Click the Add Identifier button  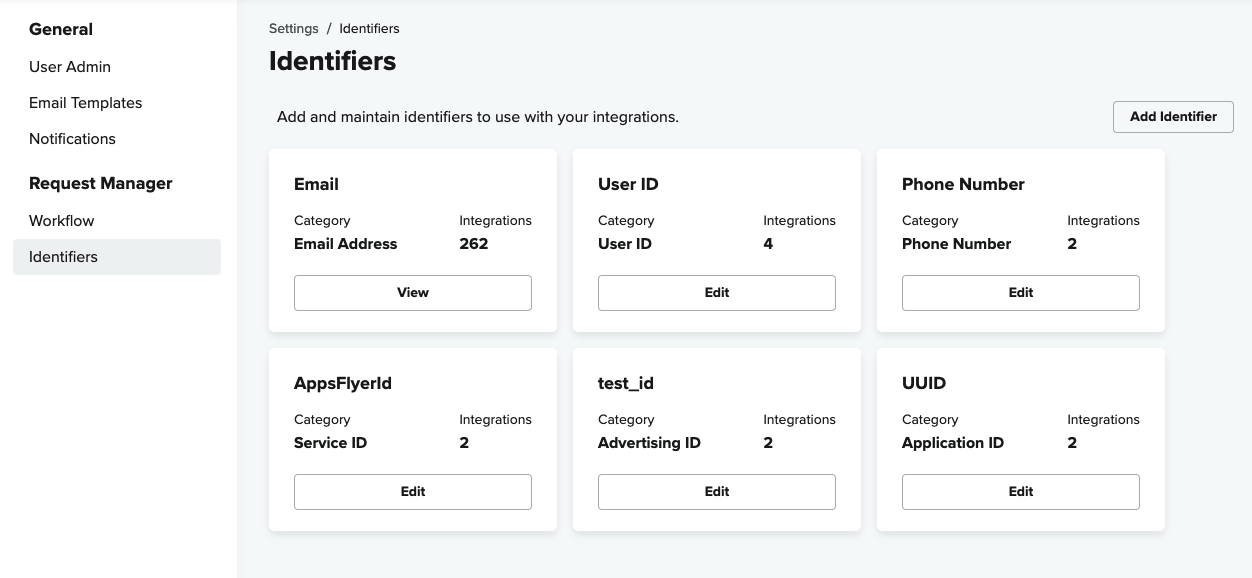[x=1173, y=117]
